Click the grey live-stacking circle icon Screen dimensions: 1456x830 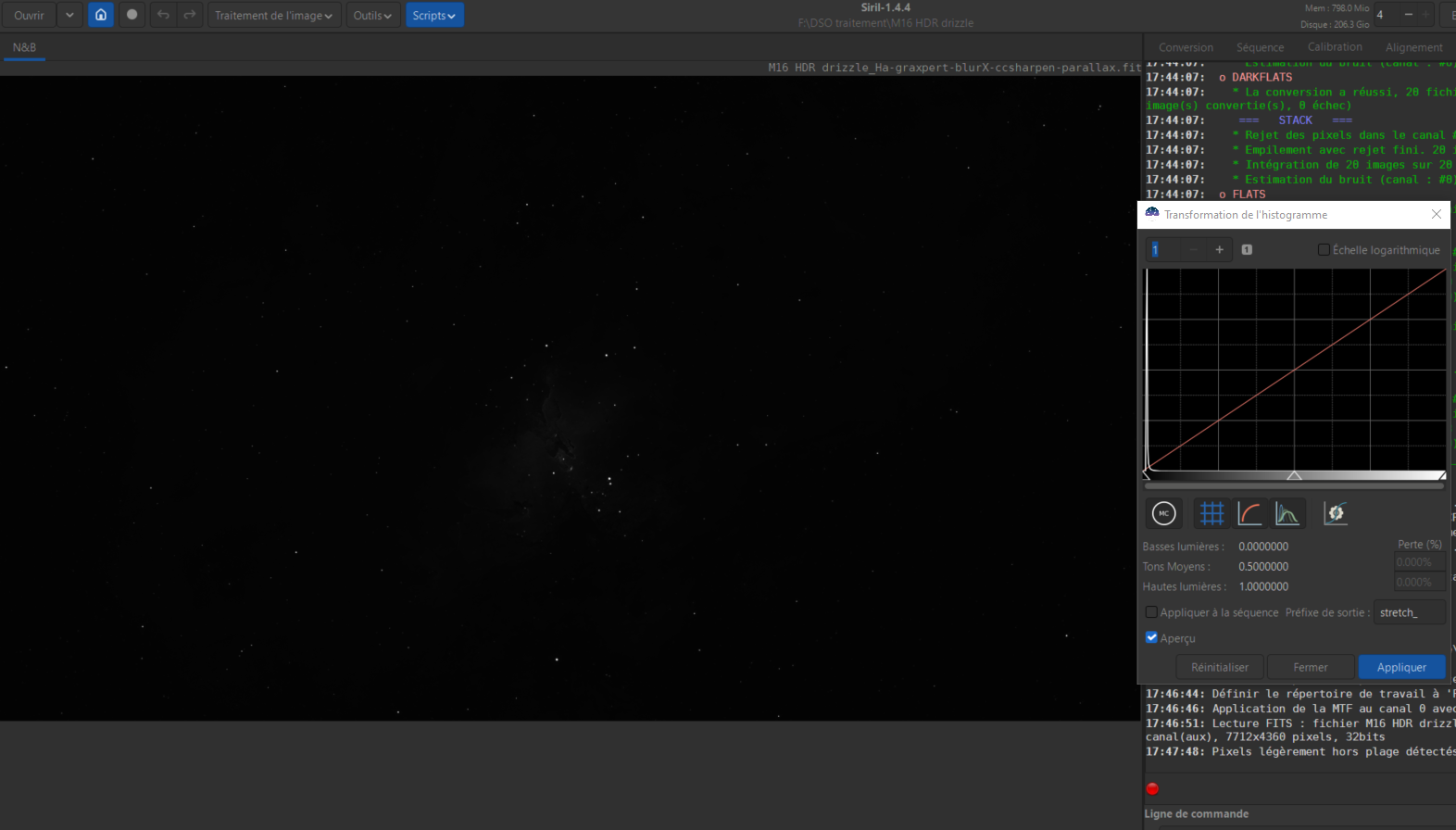(132, 15)
